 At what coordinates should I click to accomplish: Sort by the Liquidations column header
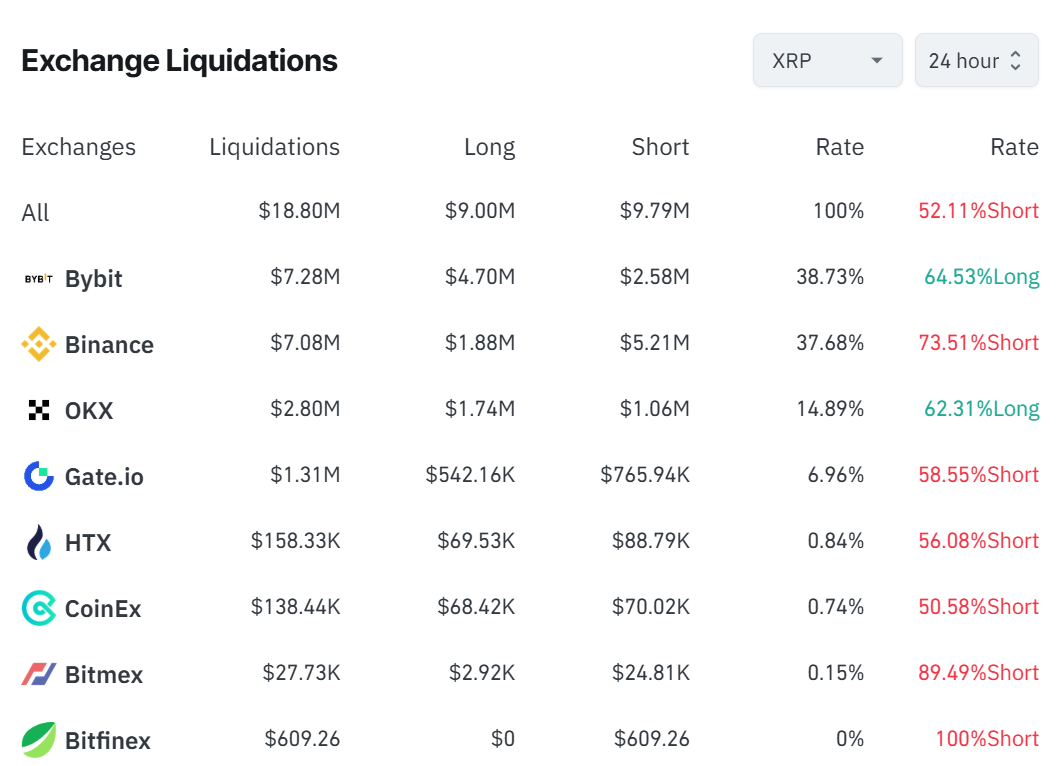(x=274, y=147)
